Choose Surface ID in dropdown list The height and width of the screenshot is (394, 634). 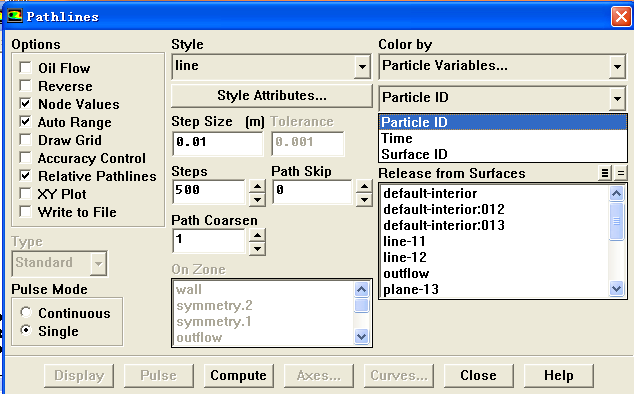coord(503,154)
